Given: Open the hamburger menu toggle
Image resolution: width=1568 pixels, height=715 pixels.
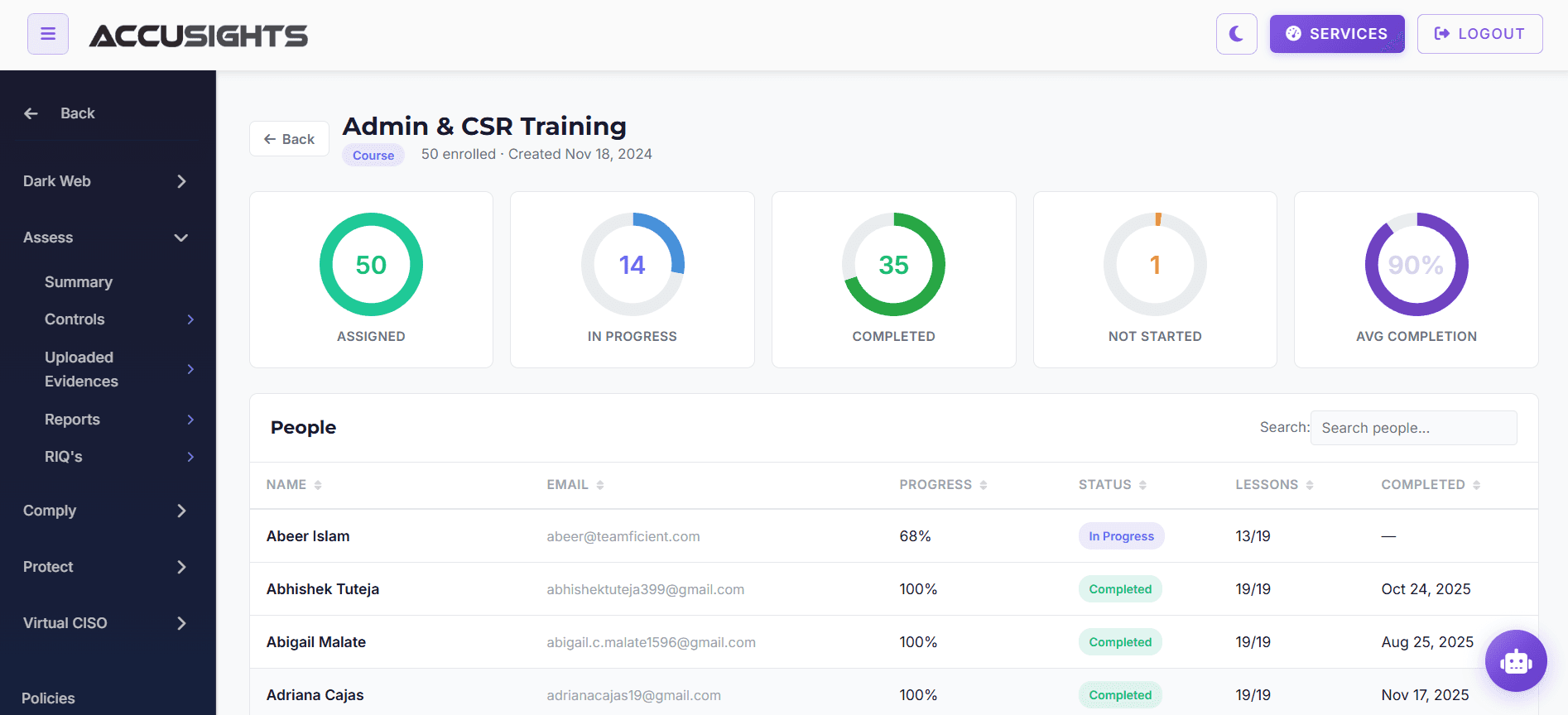Looking at the screenshot, I should click(x=48, y=34).
